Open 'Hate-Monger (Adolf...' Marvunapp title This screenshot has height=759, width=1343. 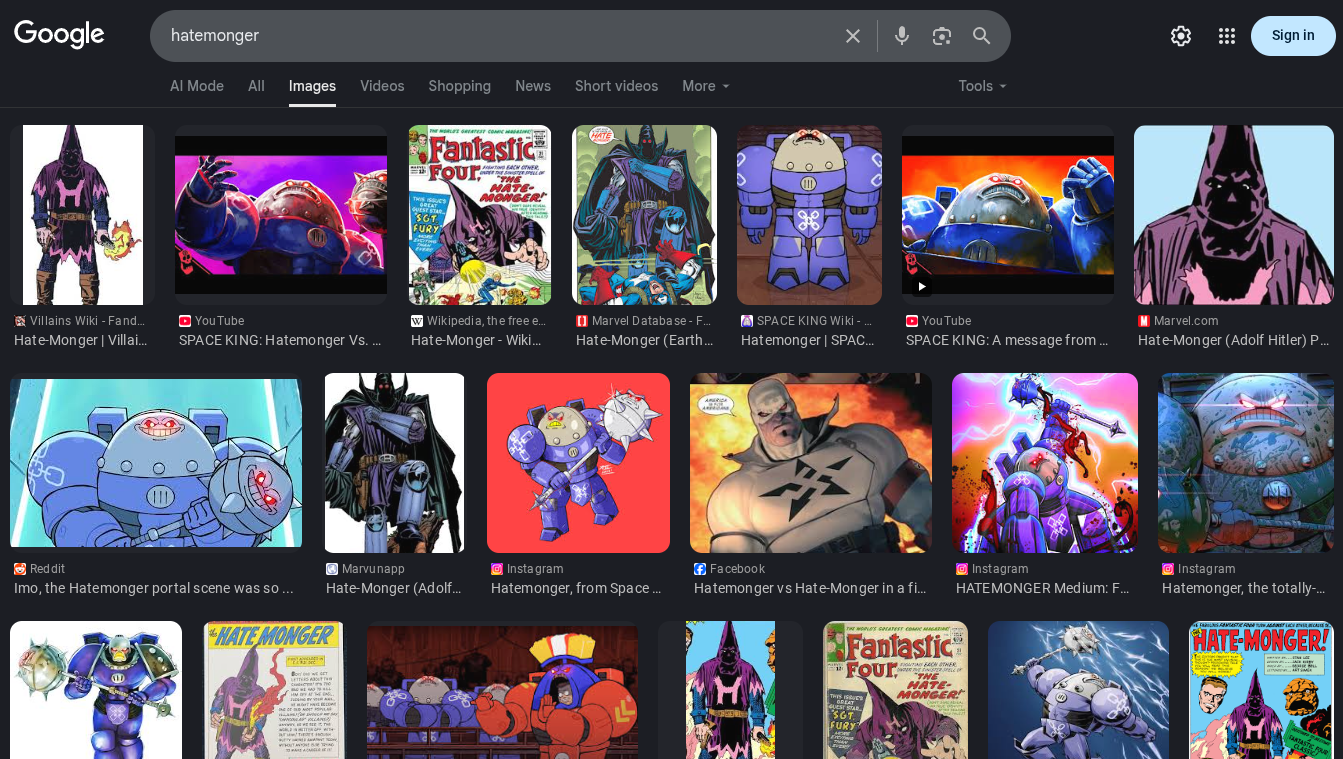[x=394, y=588]
